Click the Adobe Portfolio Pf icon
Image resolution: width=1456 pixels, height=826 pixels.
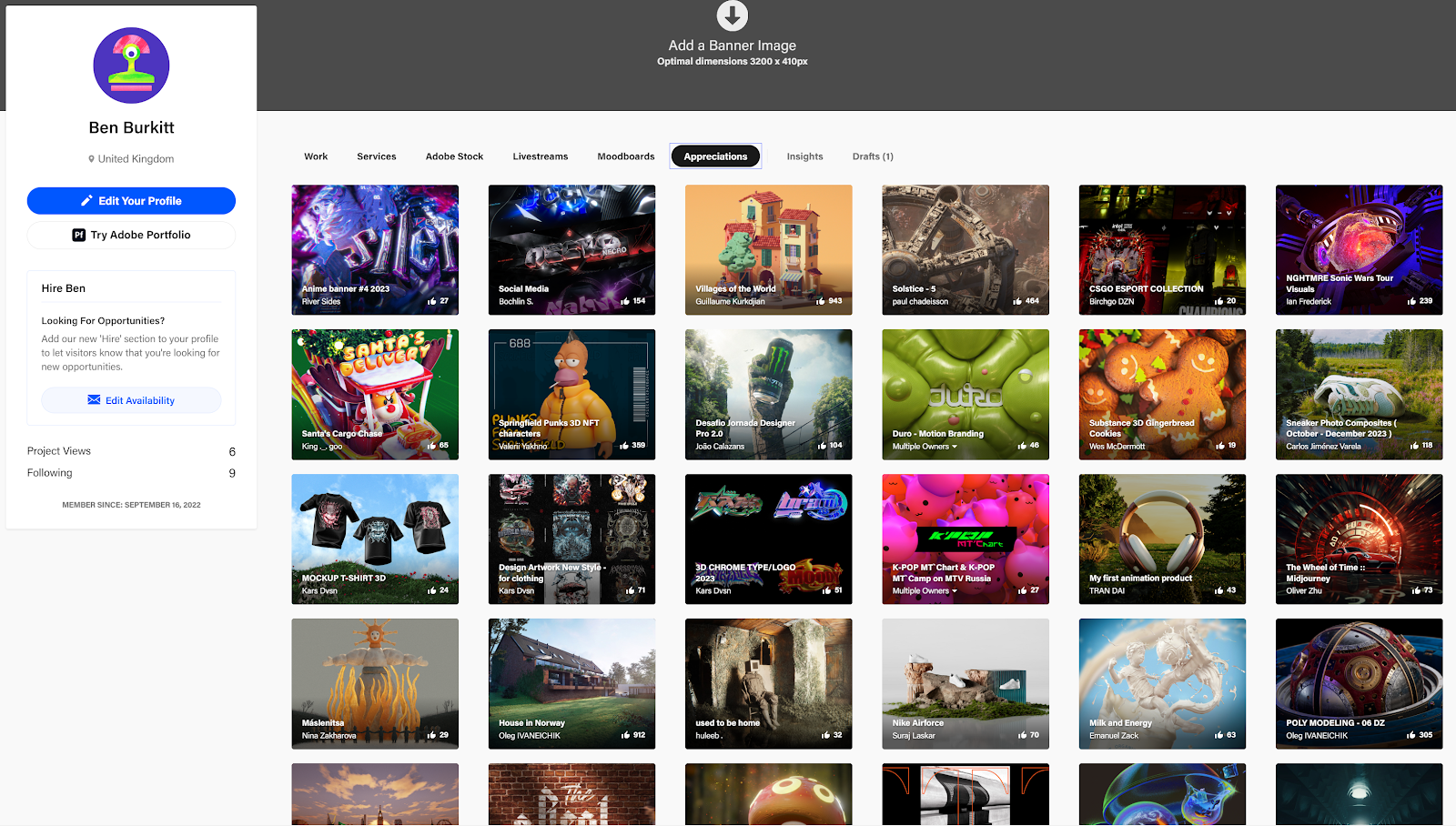78,235
